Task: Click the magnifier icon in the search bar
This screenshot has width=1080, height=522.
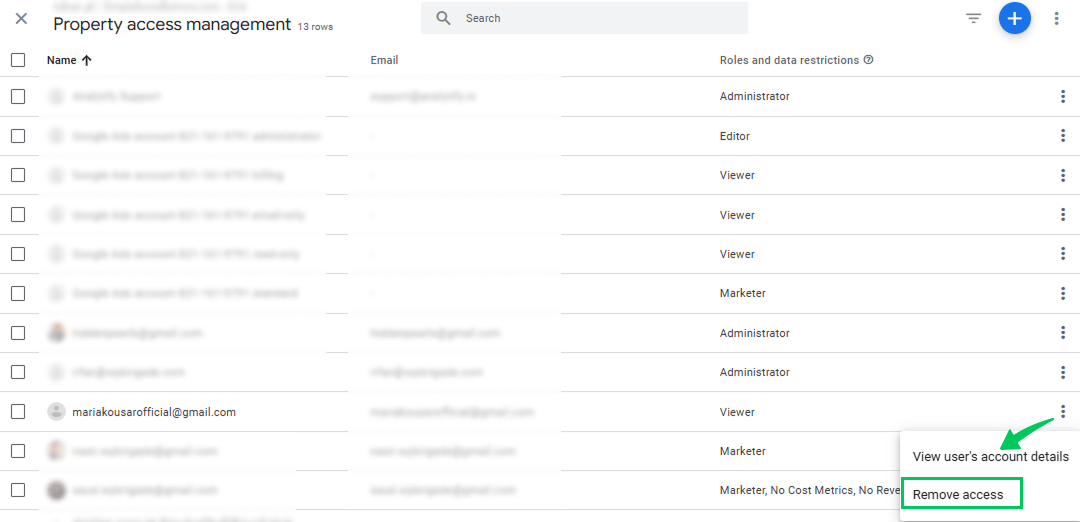Action: (444, 19)
